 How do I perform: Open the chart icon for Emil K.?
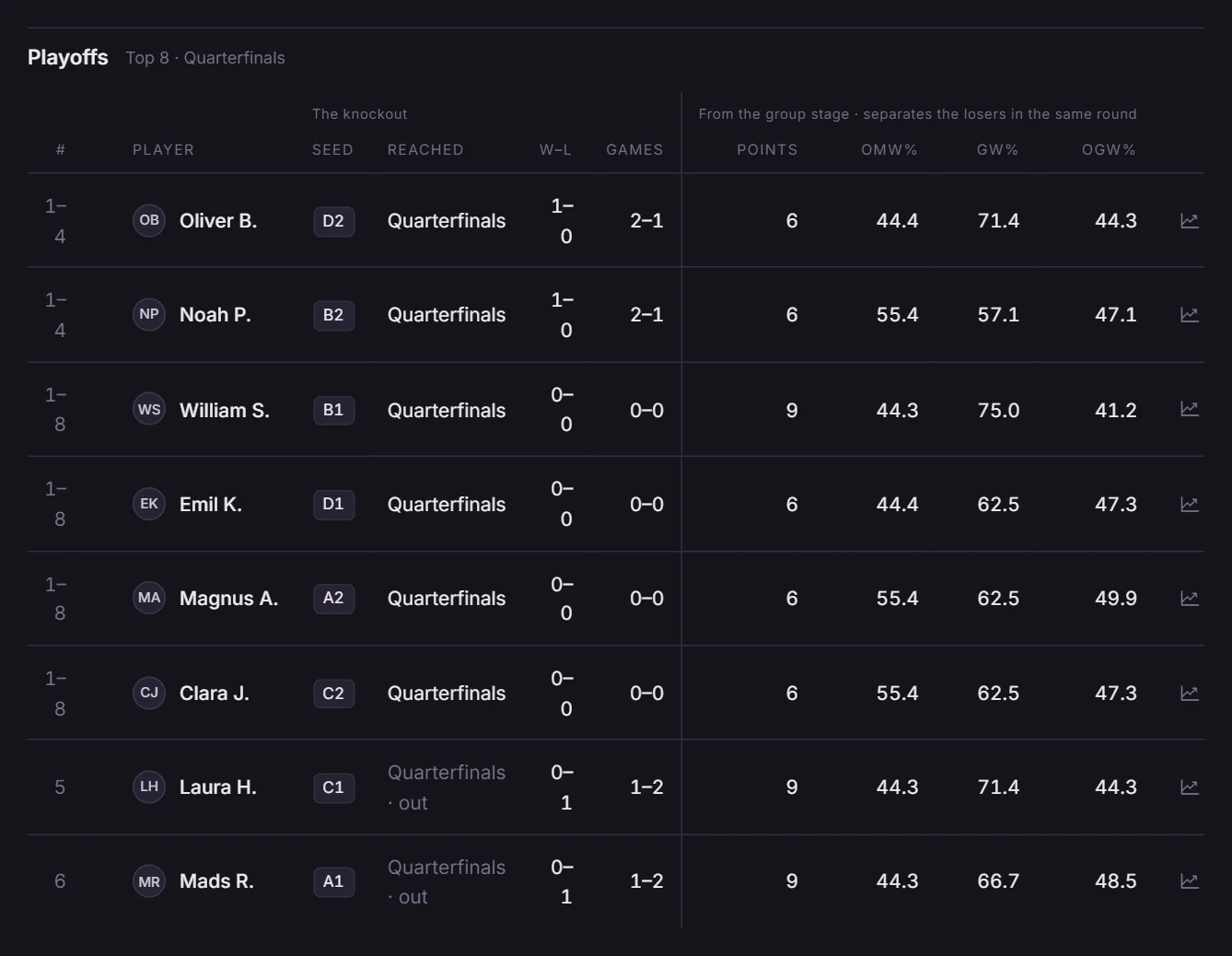tap(1189, 505)
